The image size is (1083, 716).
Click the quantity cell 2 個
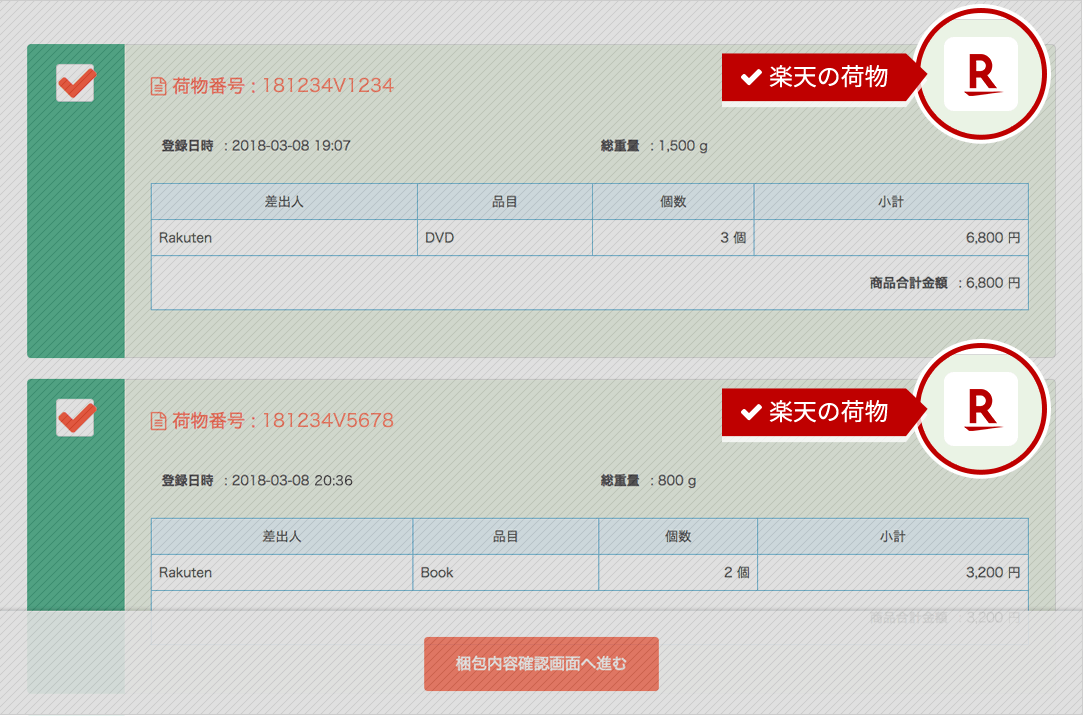[x=678, y=572]
